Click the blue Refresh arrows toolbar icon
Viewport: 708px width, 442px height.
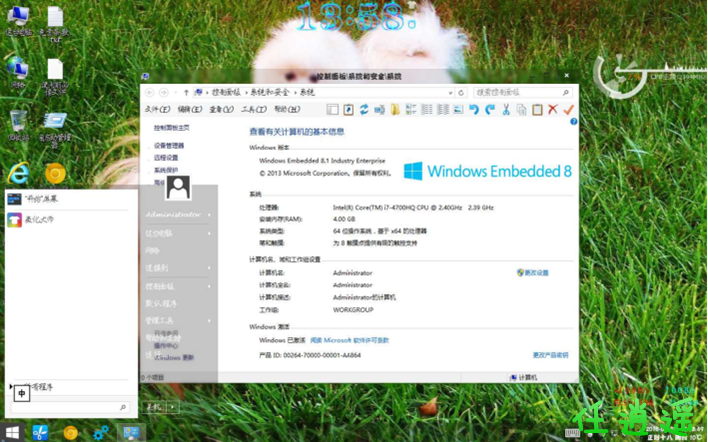364,109
